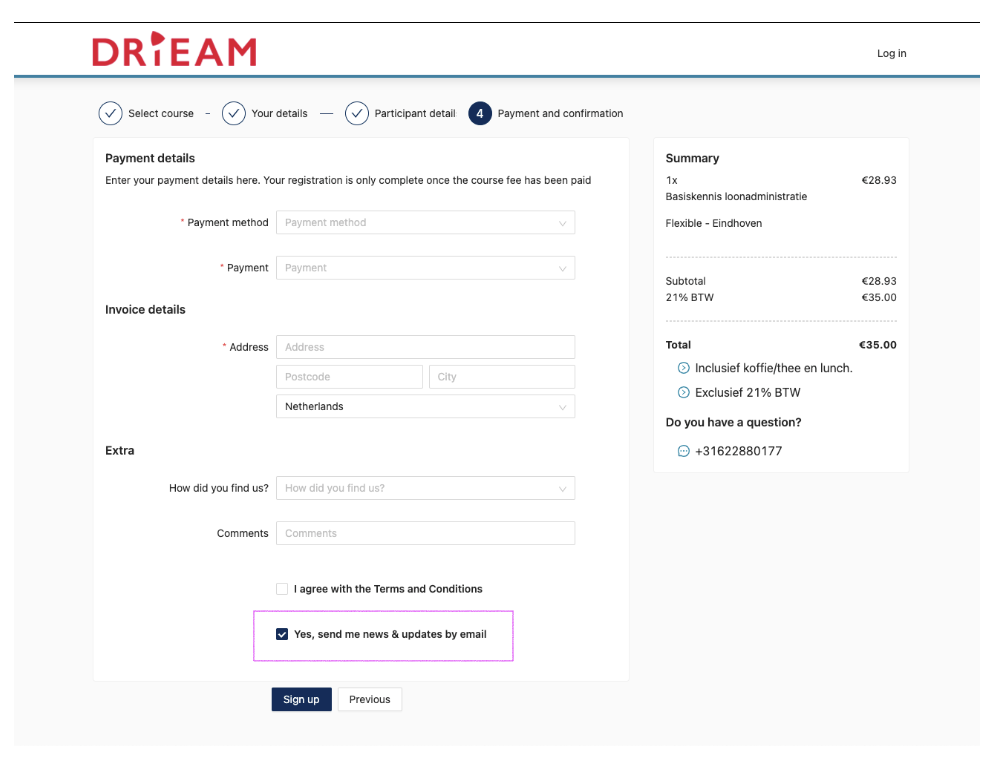Open the Payment method dropdown
The width and height of the screenshot is (1004, 764).
pos(425,222)
